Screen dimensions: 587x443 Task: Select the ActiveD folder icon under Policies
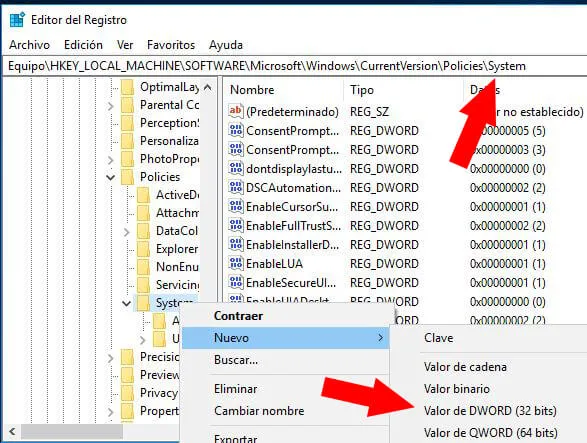point(143,195)
